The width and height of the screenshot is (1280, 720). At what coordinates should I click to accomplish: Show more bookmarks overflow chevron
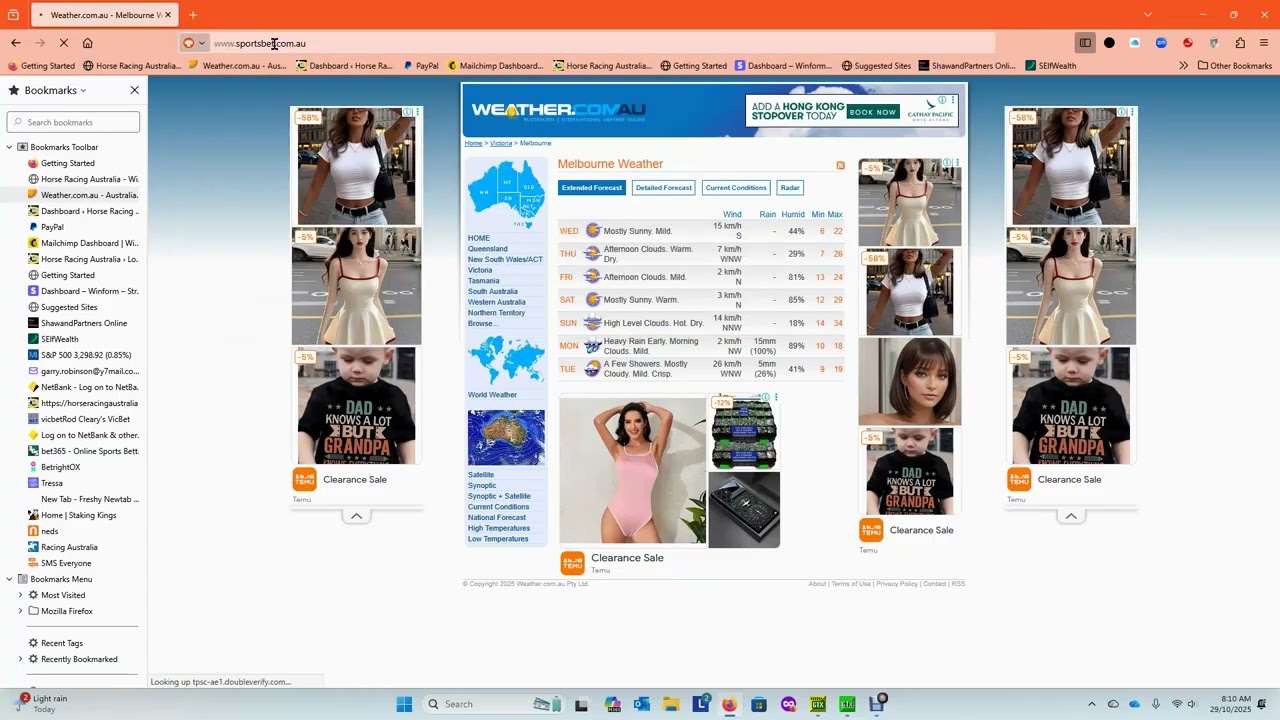(x=1183, y=66)
